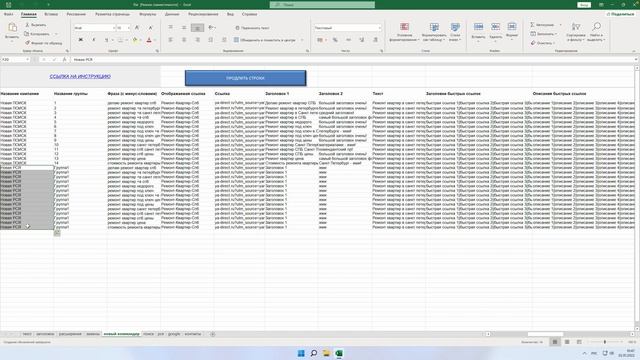Open Форматировать как таблицу menu
Viewport: 640px width, 360px height.
[x=434, y=32]
